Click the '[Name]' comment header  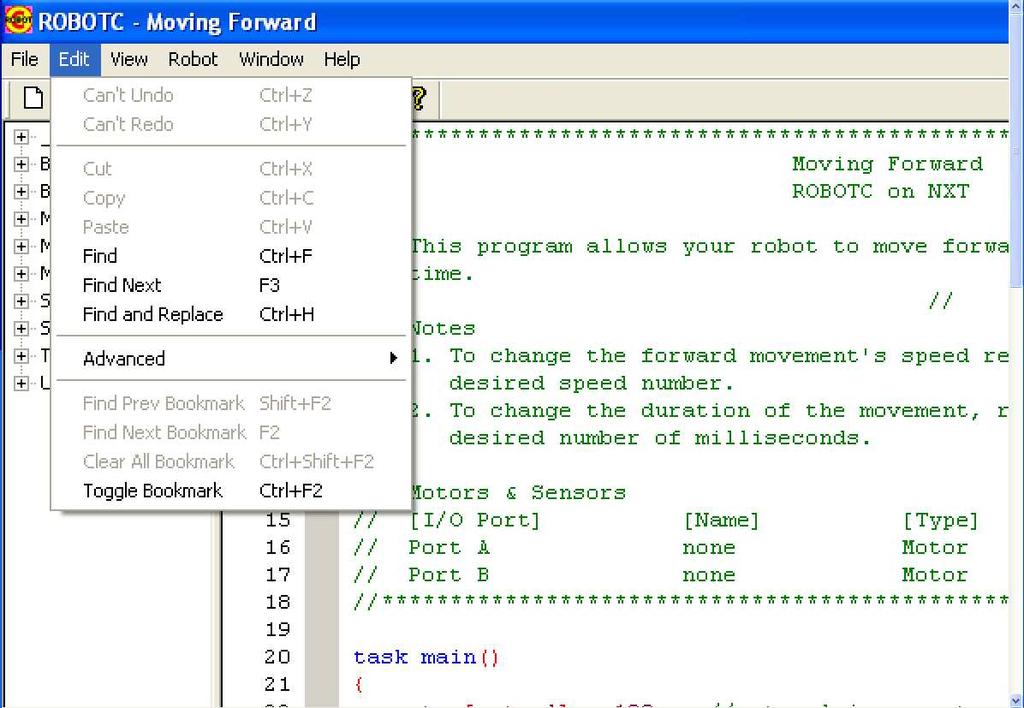pyautogui.click(x=721, y=521)
